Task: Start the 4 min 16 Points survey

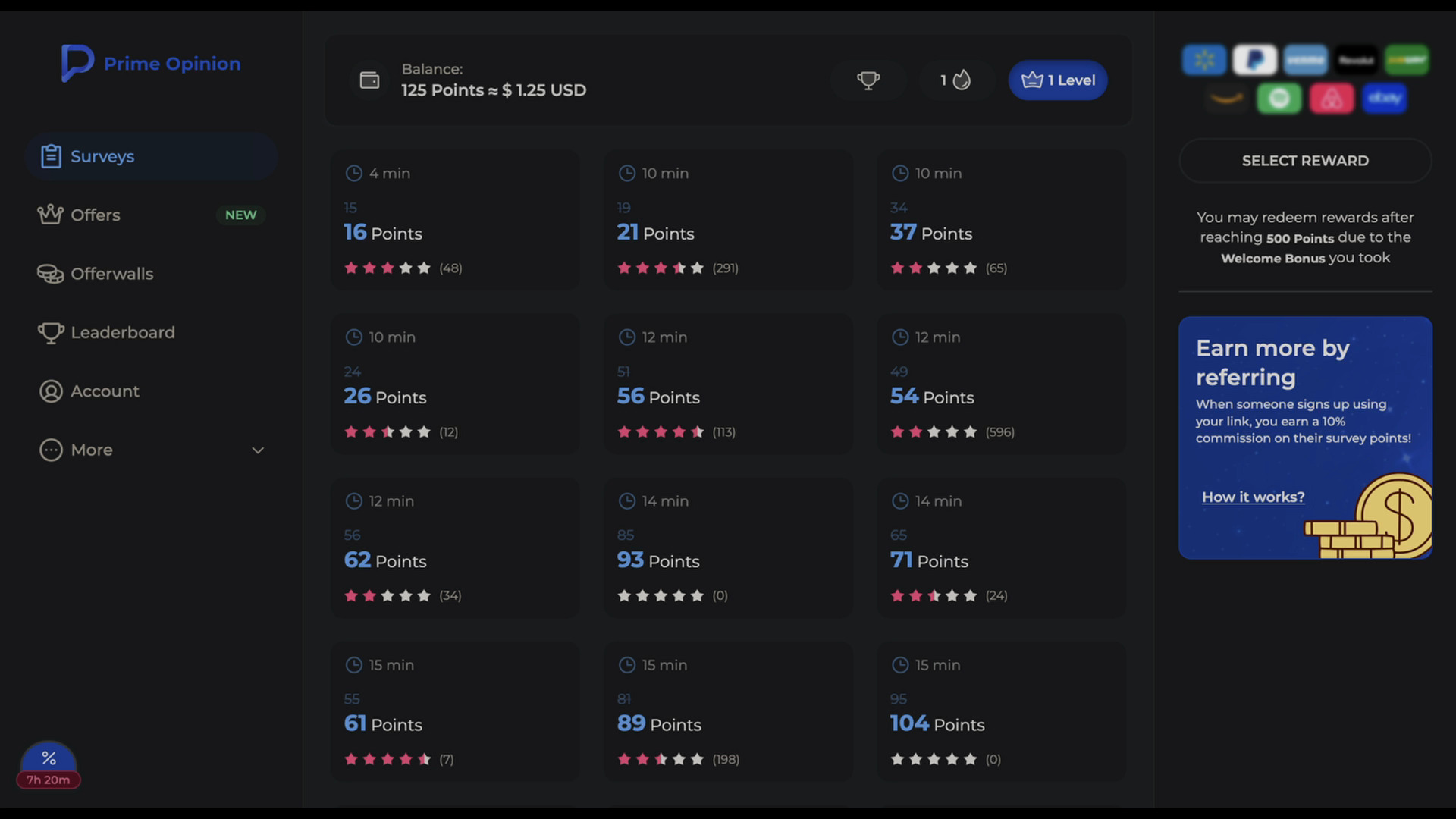Action: [454, 220]
